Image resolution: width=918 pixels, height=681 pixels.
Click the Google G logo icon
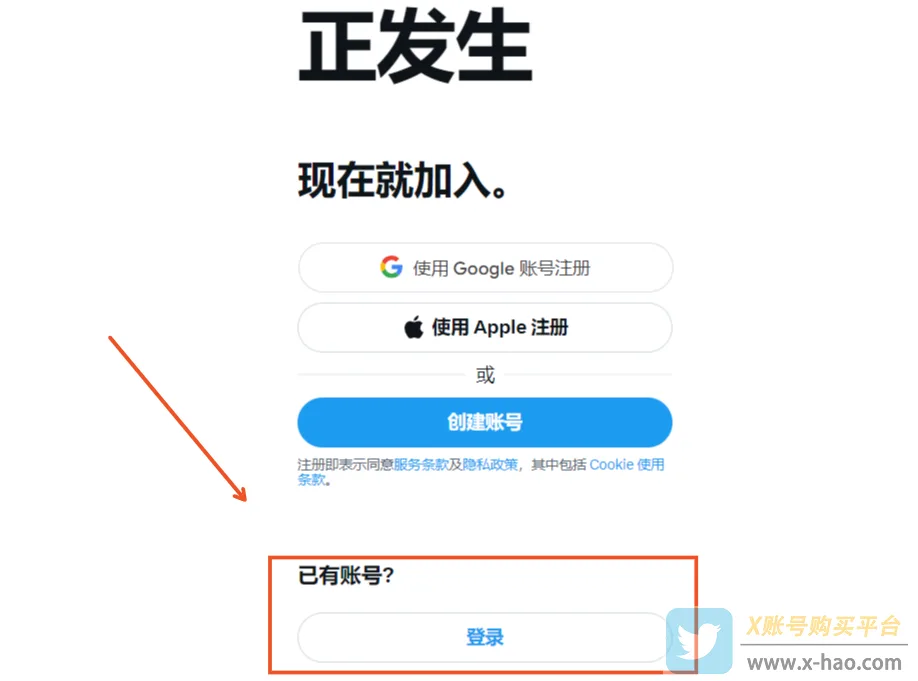391,267
